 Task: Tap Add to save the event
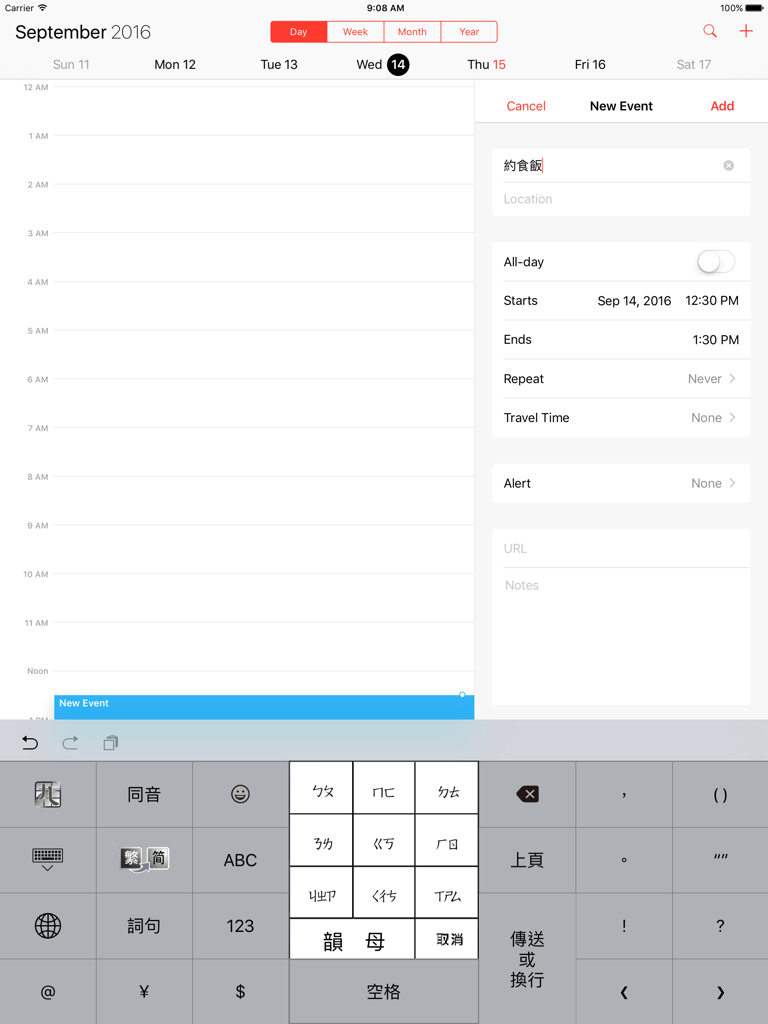[x=722, y=106]
